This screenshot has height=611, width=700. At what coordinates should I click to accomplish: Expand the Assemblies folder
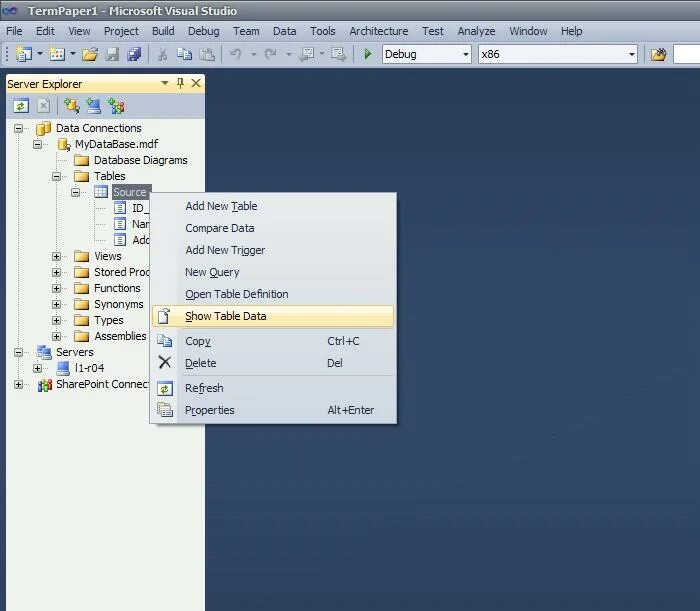tap(56, 336)
